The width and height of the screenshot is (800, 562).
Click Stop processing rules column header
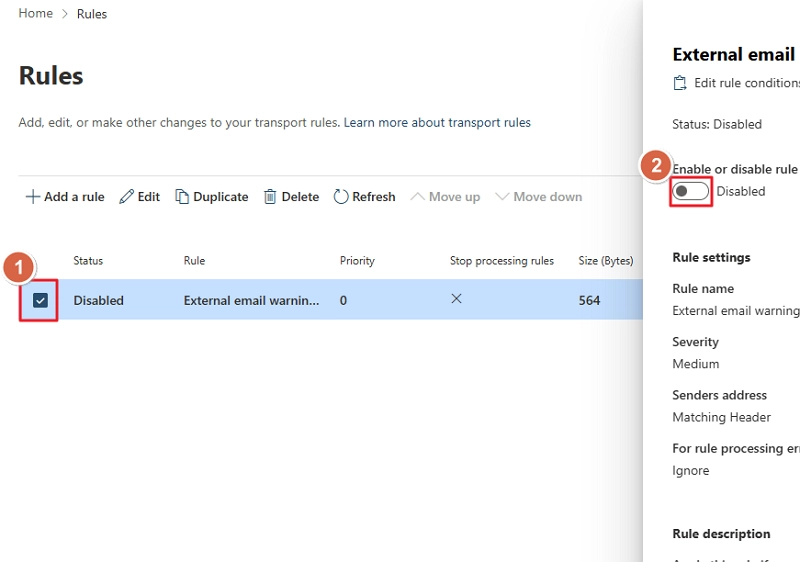click(x=501, y=261)
